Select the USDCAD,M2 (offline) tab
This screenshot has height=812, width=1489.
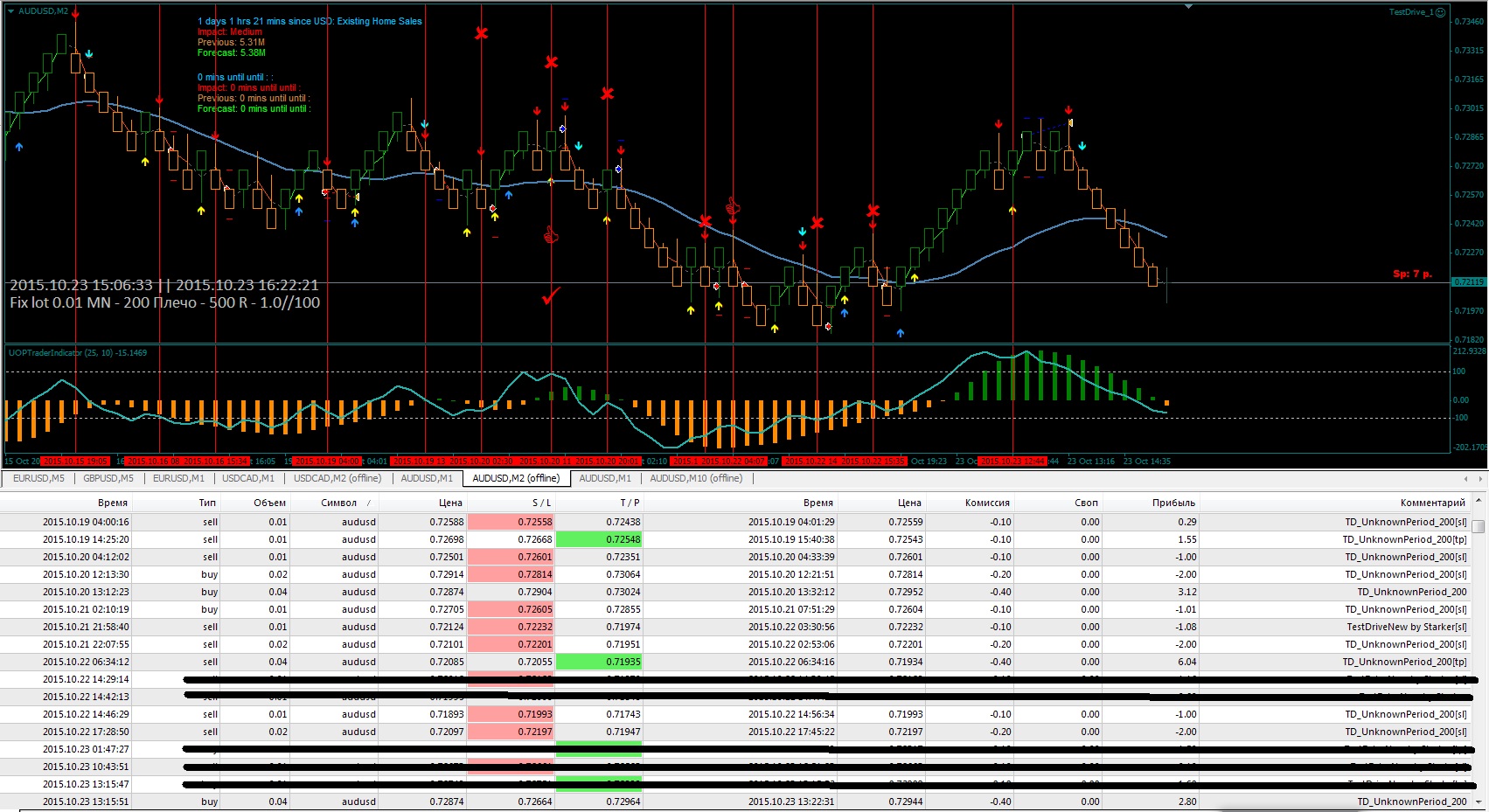click(x=337, y=478)
